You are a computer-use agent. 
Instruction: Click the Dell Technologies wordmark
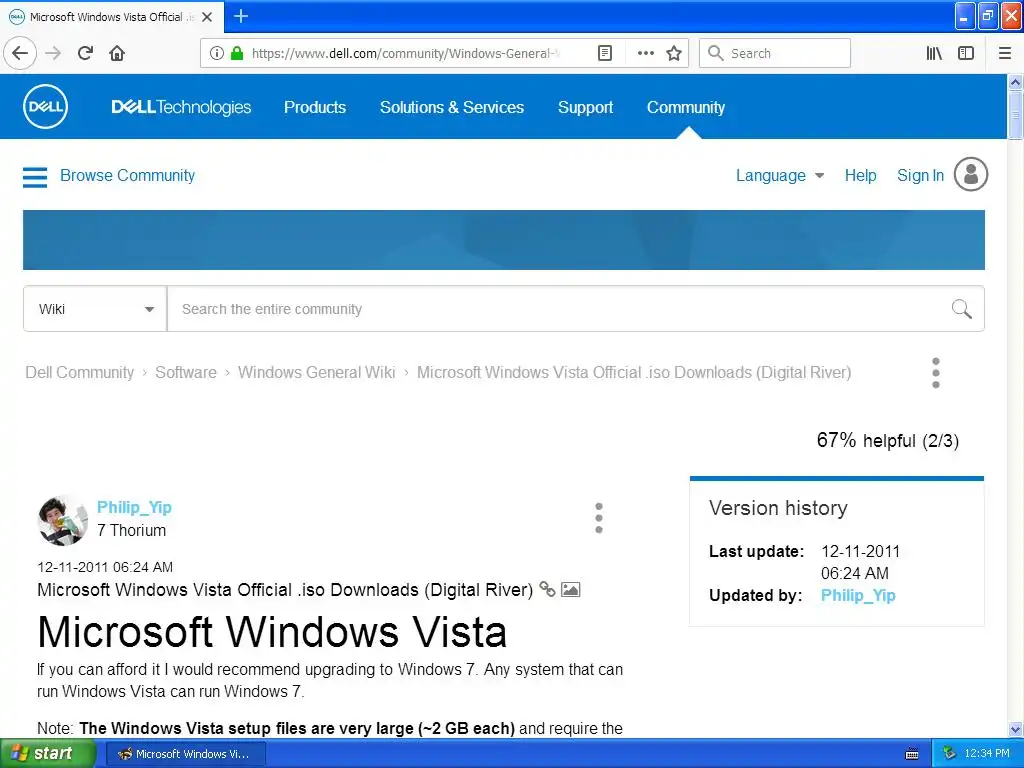(181, 107)
